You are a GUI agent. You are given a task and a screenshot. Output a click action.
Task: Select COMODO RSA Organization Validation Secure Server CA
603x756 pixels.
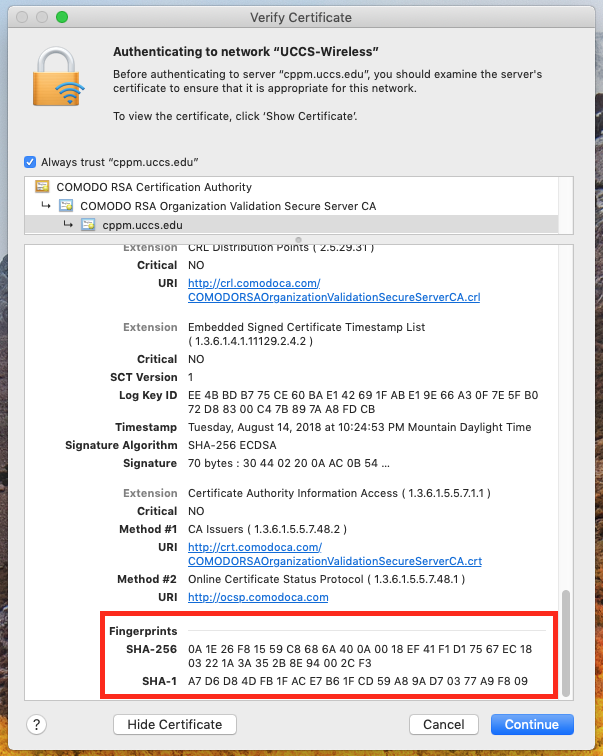click(x=291, y=206)
